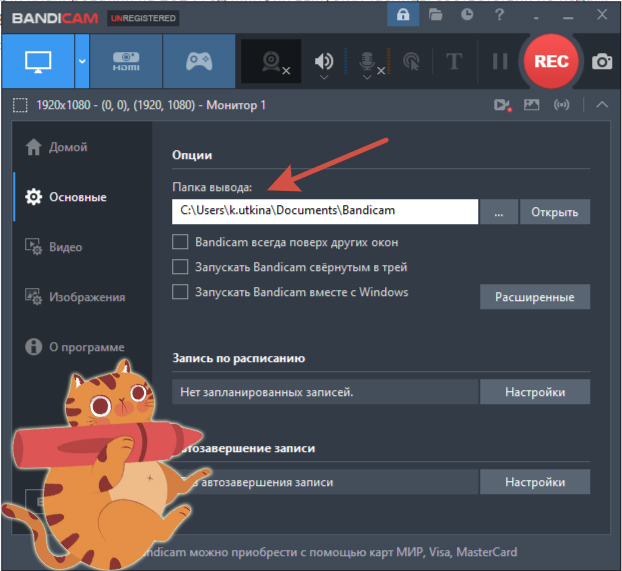Collapse the panel with the chevron up arrow

[601, 104]
